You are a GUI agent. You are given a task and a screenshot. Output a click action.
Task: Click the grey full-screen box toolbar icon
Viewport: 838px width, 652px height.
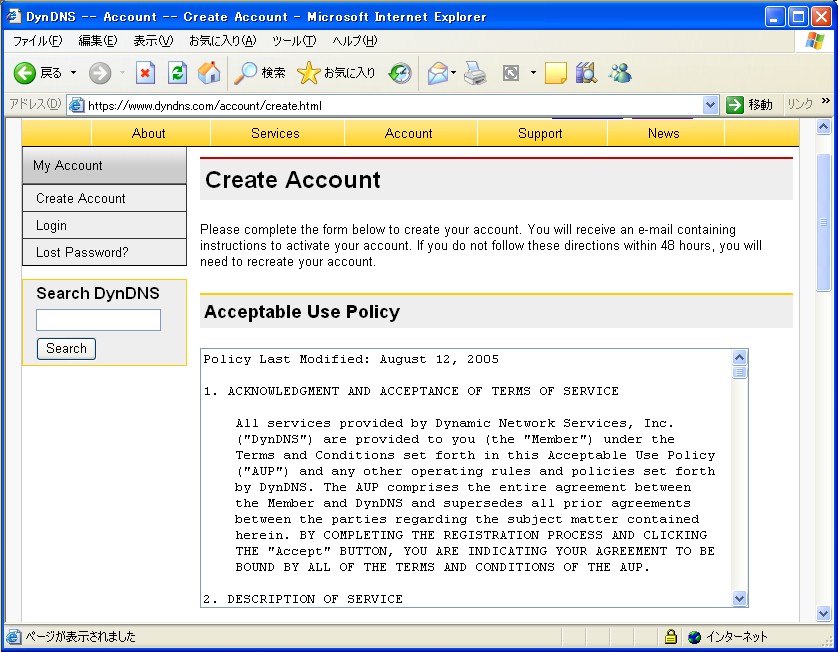tap(511, 73)
